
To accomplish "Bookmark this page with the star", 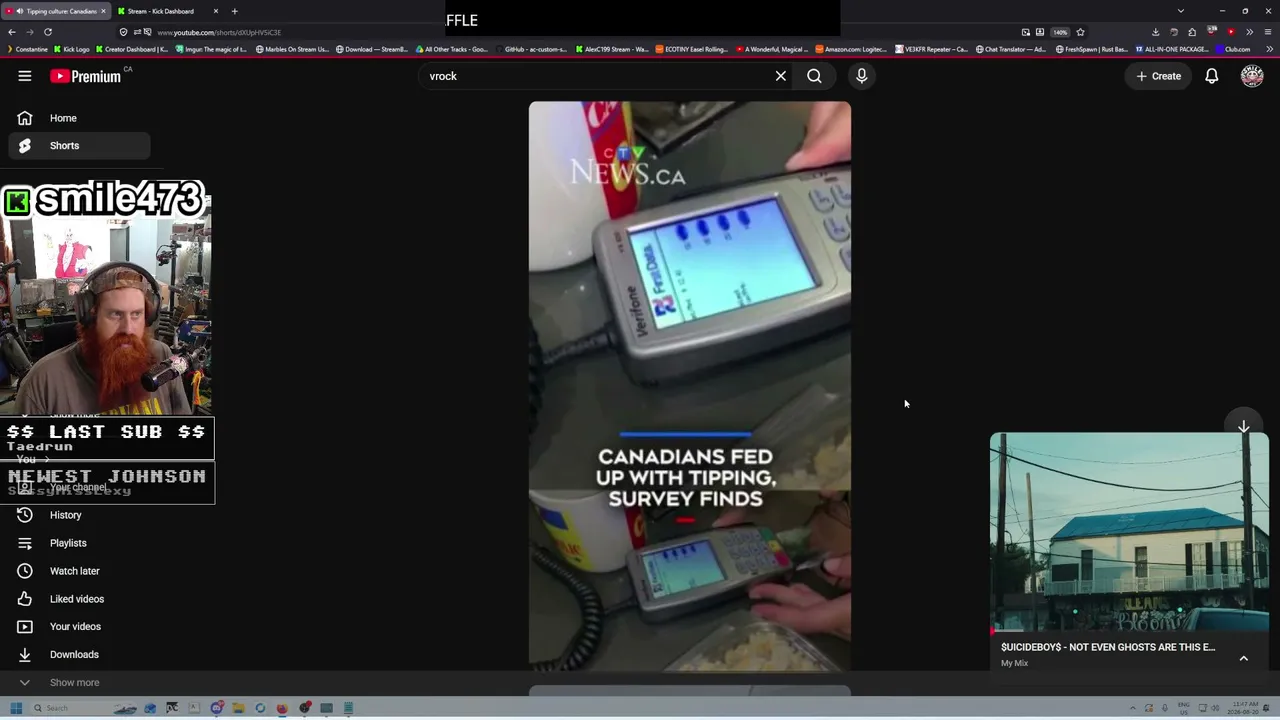I will [x=1080, y=32].
